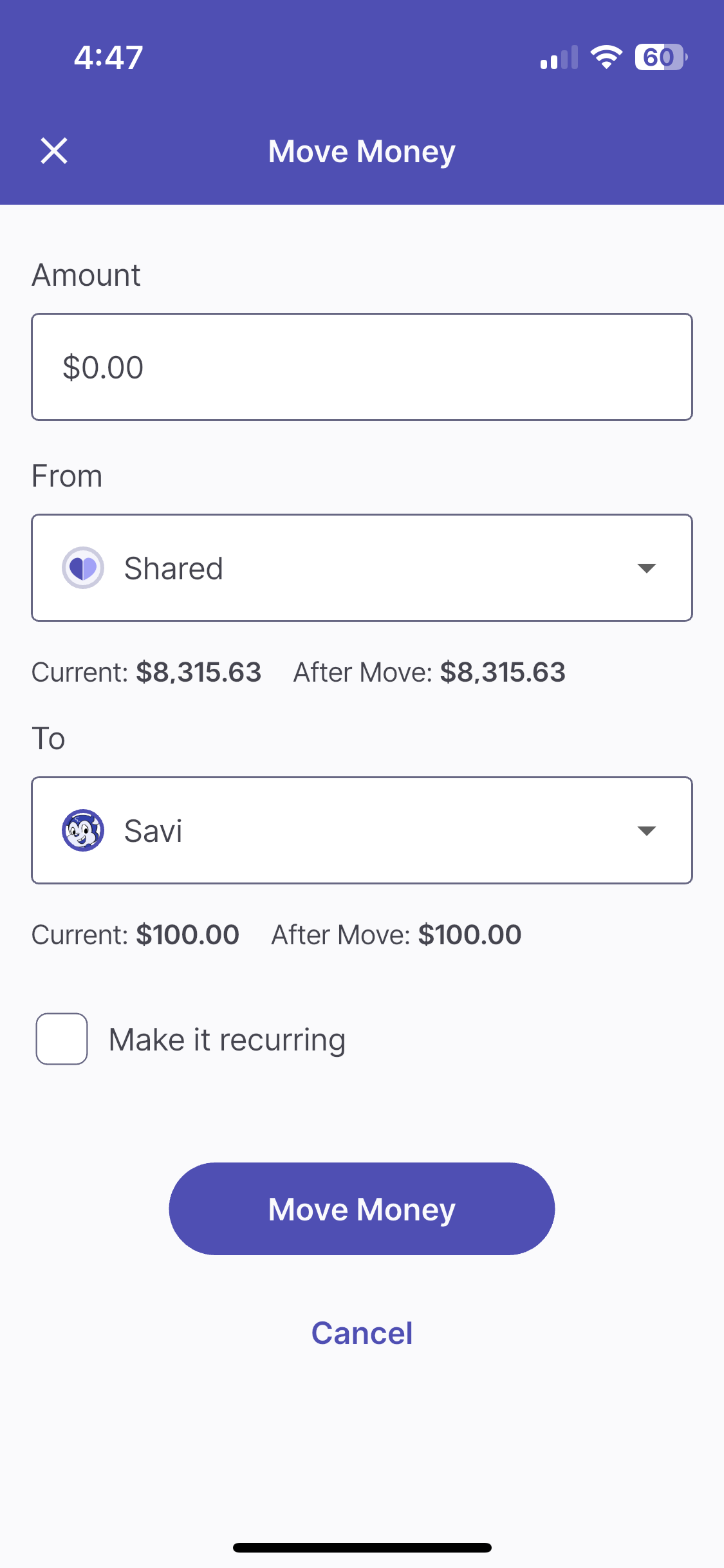Image resolution: width=724 pixels, height=1568 pixels.
Task: Tap the cellular signal bars icon
Action: [x=559, y=57]
